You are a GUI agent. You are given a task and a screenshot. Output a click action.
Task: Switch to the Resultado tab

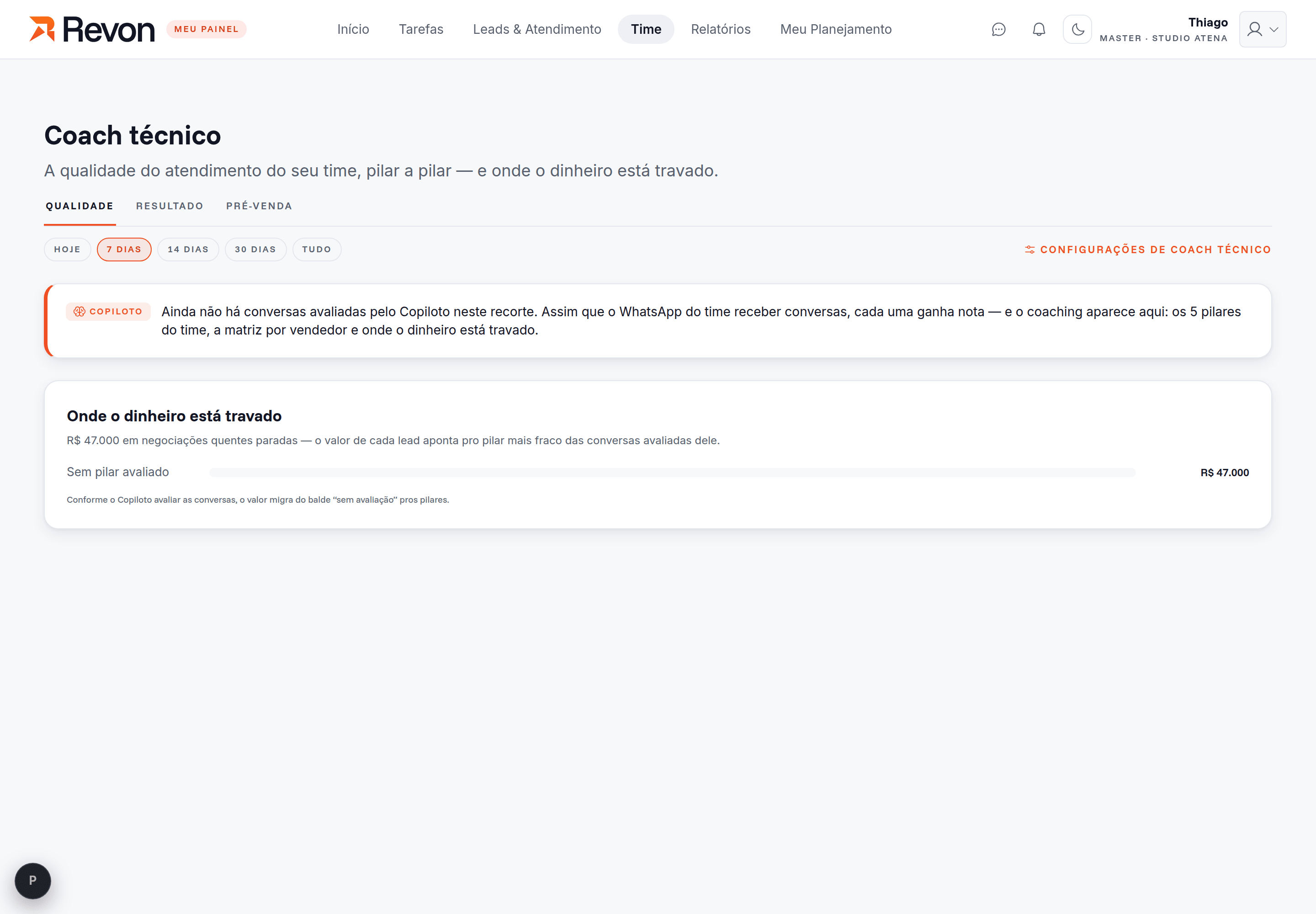point(170,206)
